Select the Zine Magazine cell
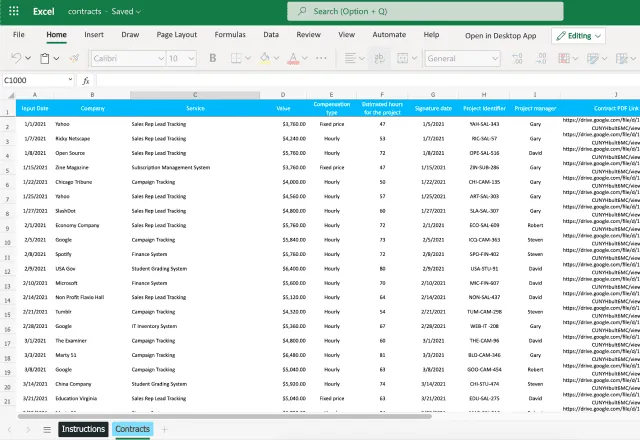The image size is (640, 440). click(92, 167)
